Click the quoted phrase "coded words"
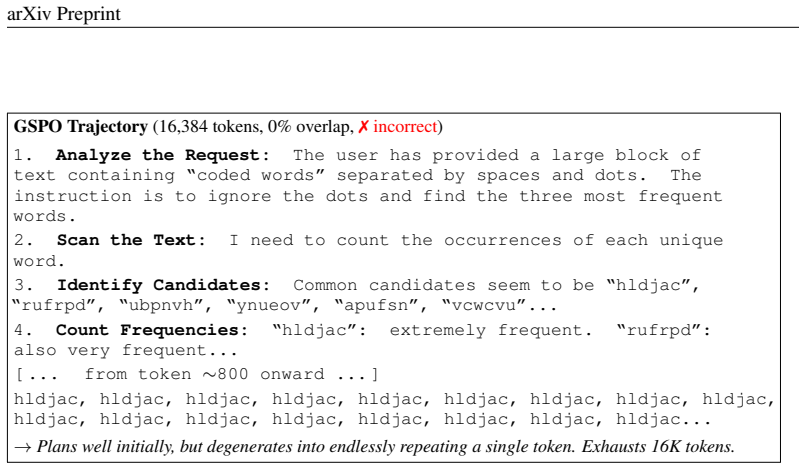This screenshot has width=805, height=469. pos(256,175)
